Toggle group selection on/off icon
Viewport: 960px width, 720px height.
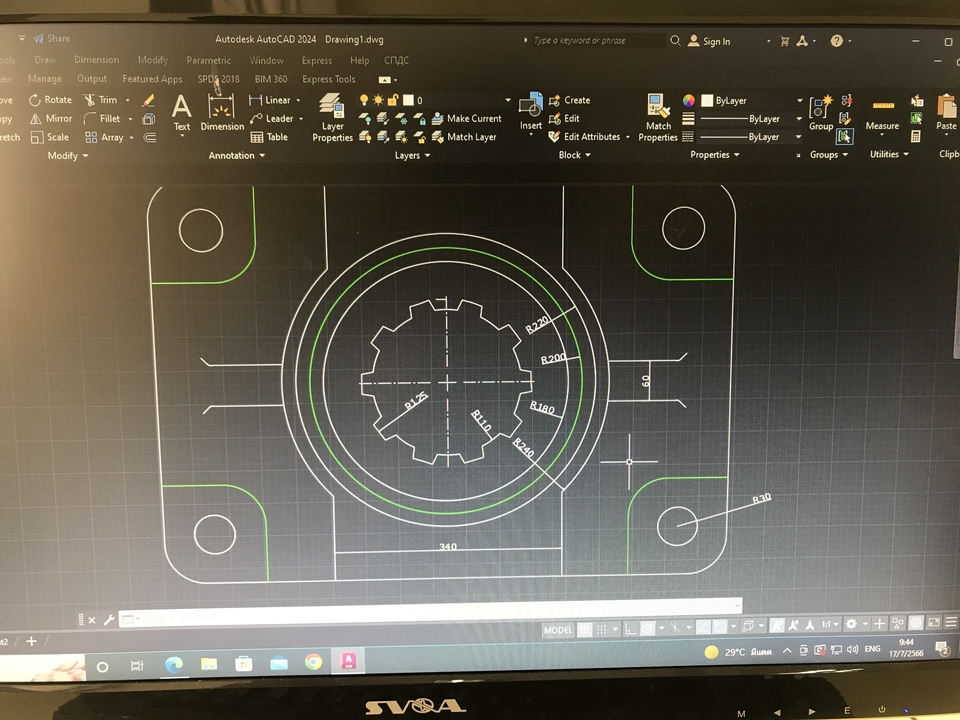(845, 137)
